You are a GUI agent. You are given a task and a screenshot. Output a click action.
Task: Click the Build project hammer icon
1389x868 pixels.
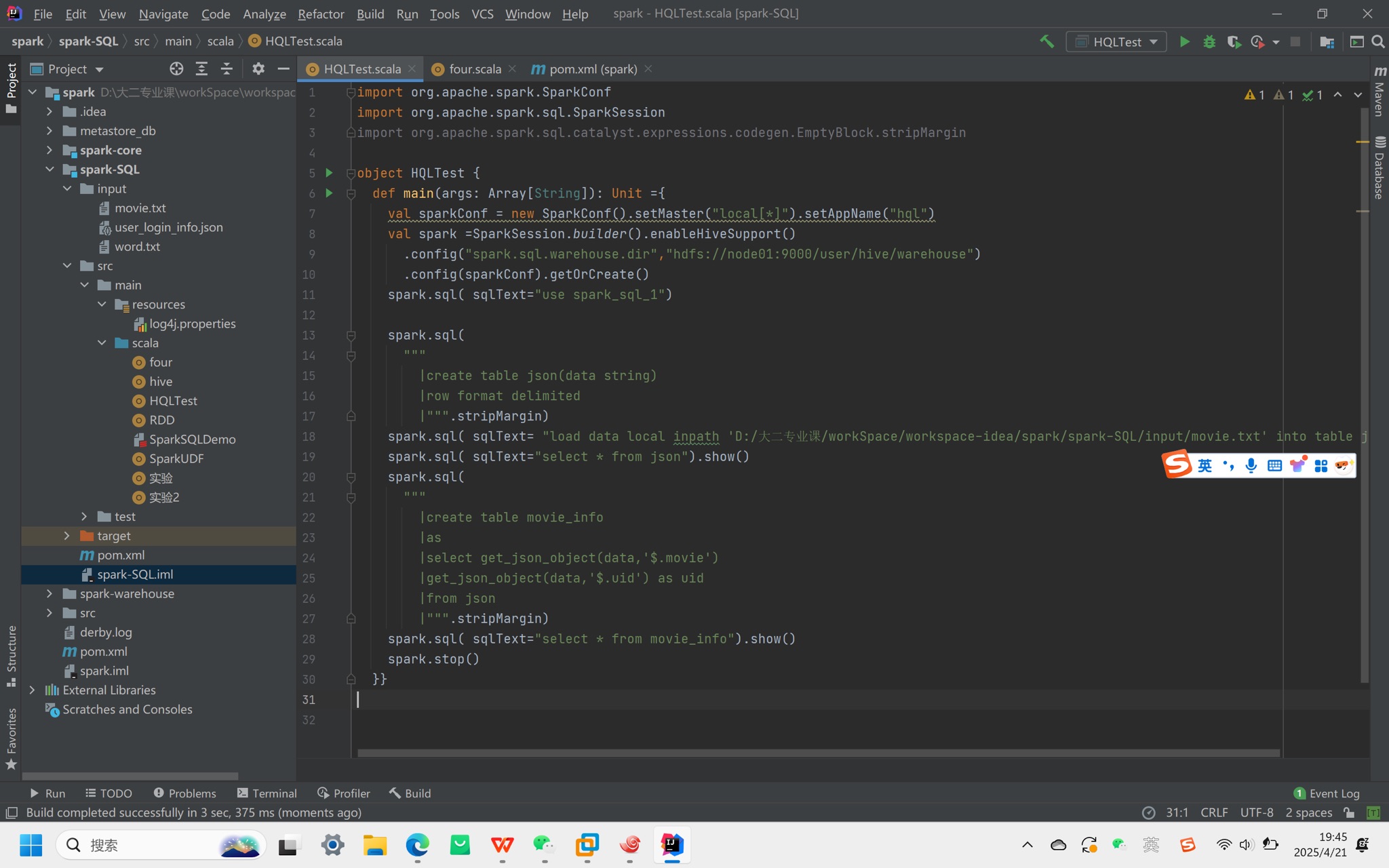[x=1047, y=42]
